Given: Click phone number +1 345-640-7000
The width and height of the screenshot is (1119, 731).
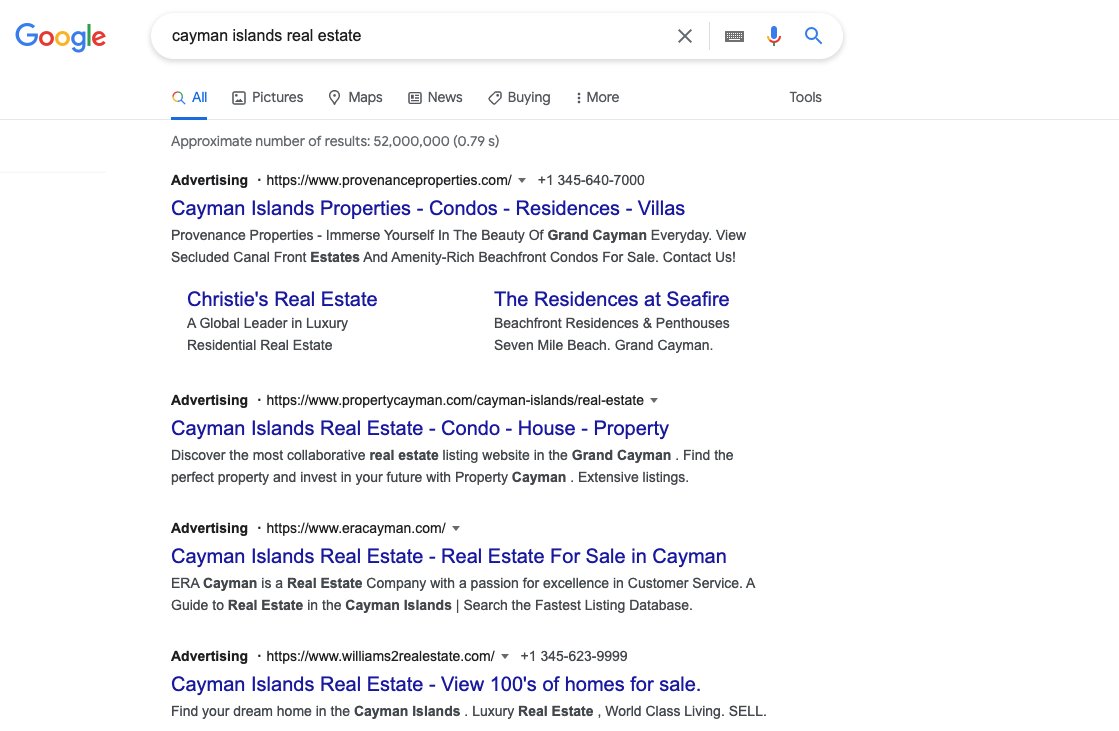Looking at the screenshot, I should point(591,181).
